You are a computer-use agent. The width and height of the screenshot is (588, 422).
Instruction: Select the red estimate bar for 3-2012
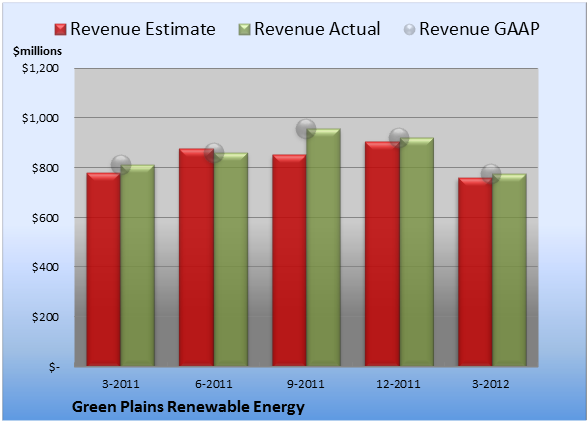(475, 272)
